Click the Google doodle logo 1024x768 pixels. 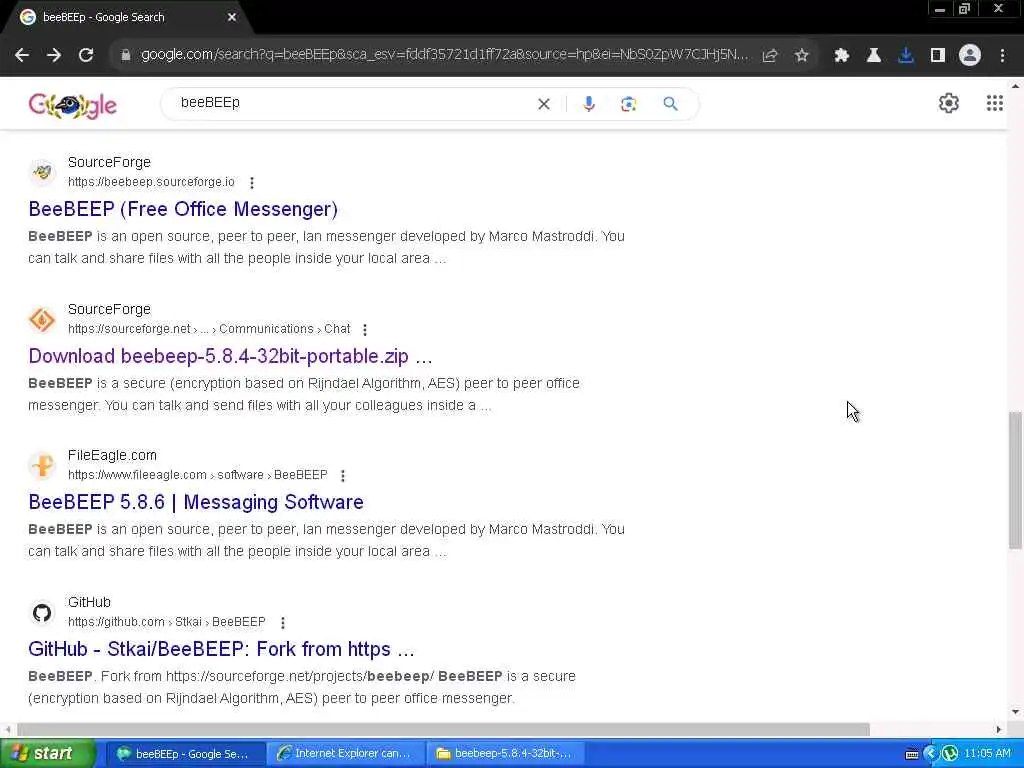(x=72, y=105)
